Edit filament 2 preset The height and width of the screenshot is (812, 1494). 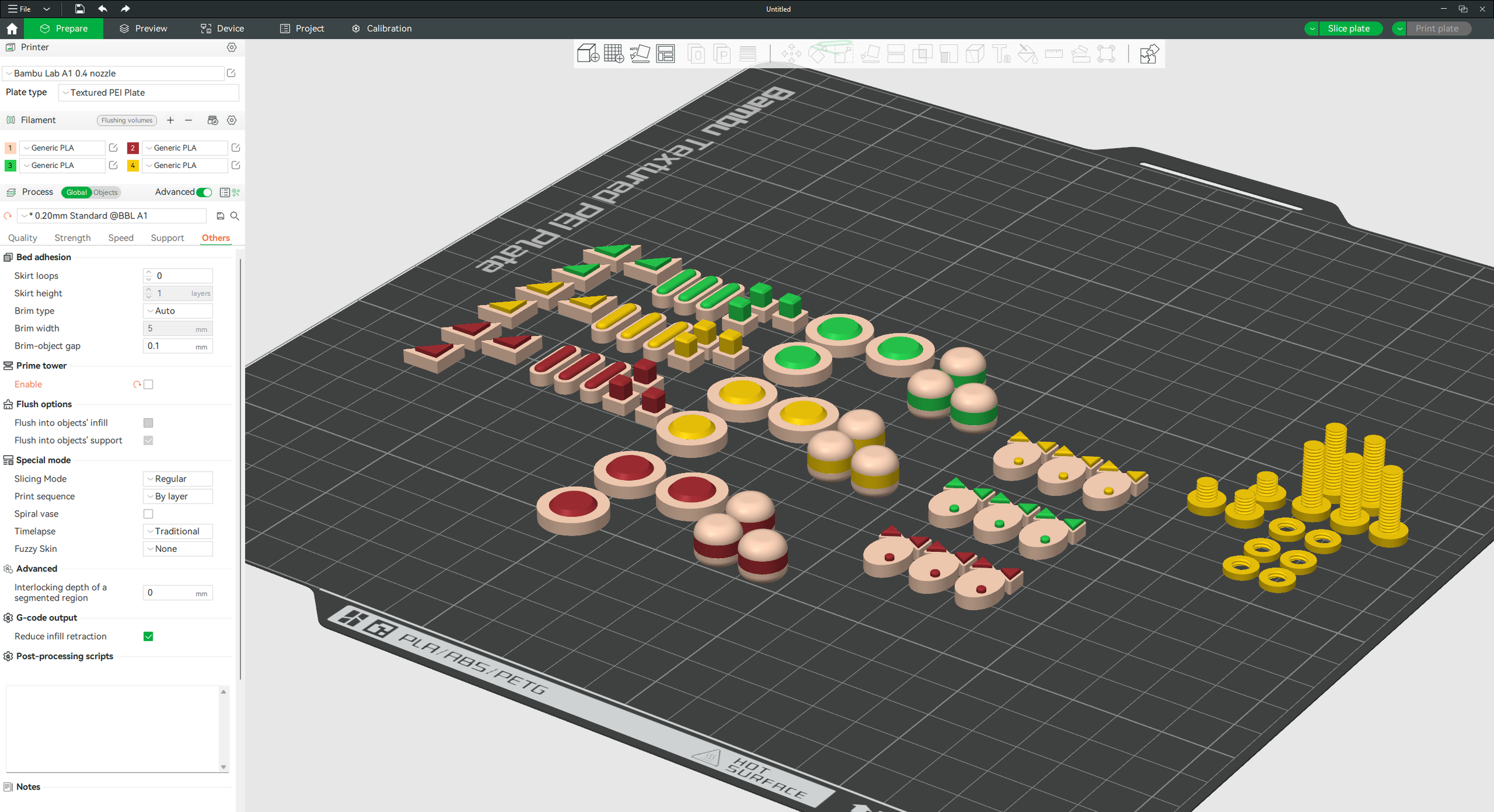point(236,148)
